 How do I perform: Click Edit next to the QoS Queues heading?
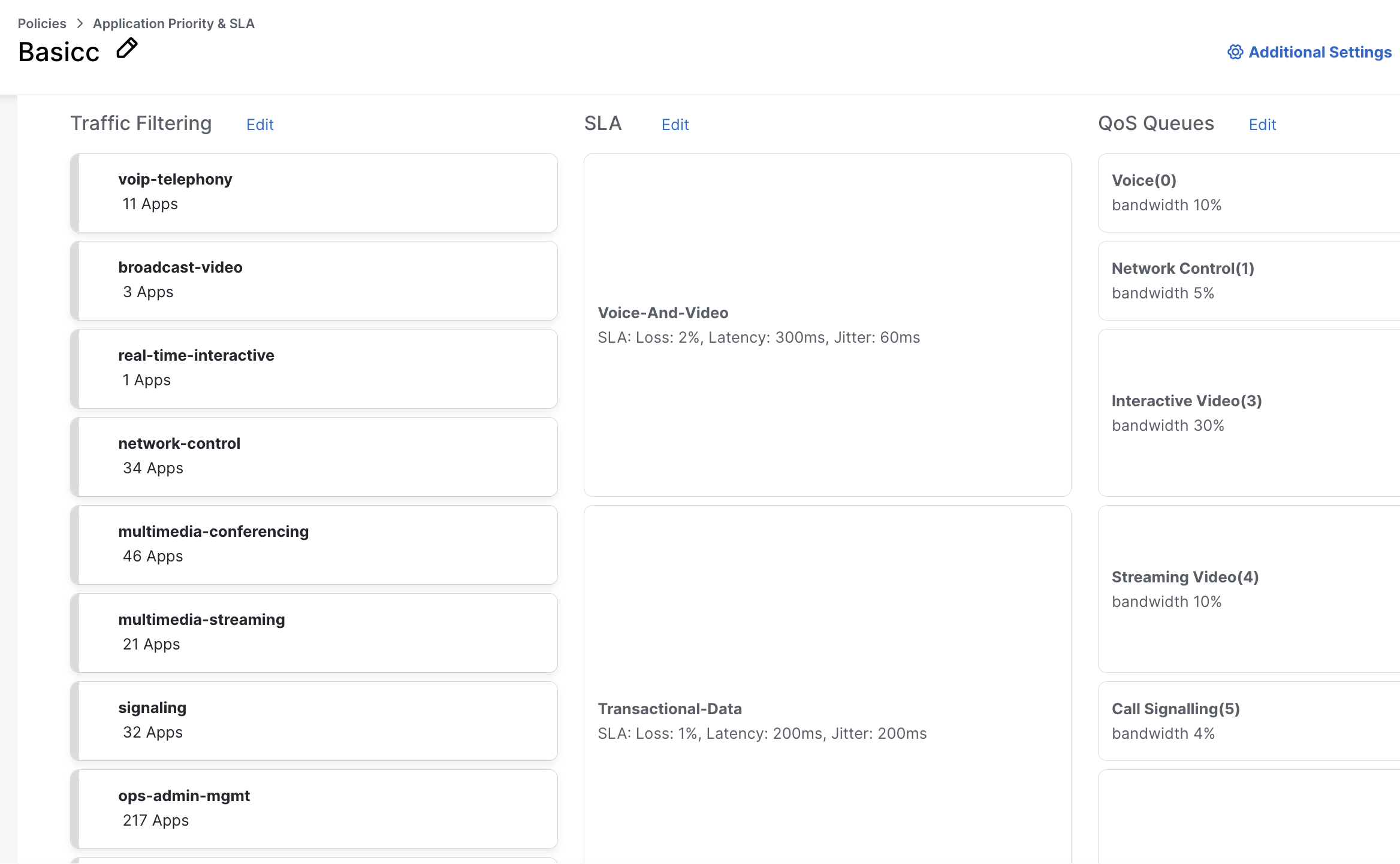coord(1262,125)
